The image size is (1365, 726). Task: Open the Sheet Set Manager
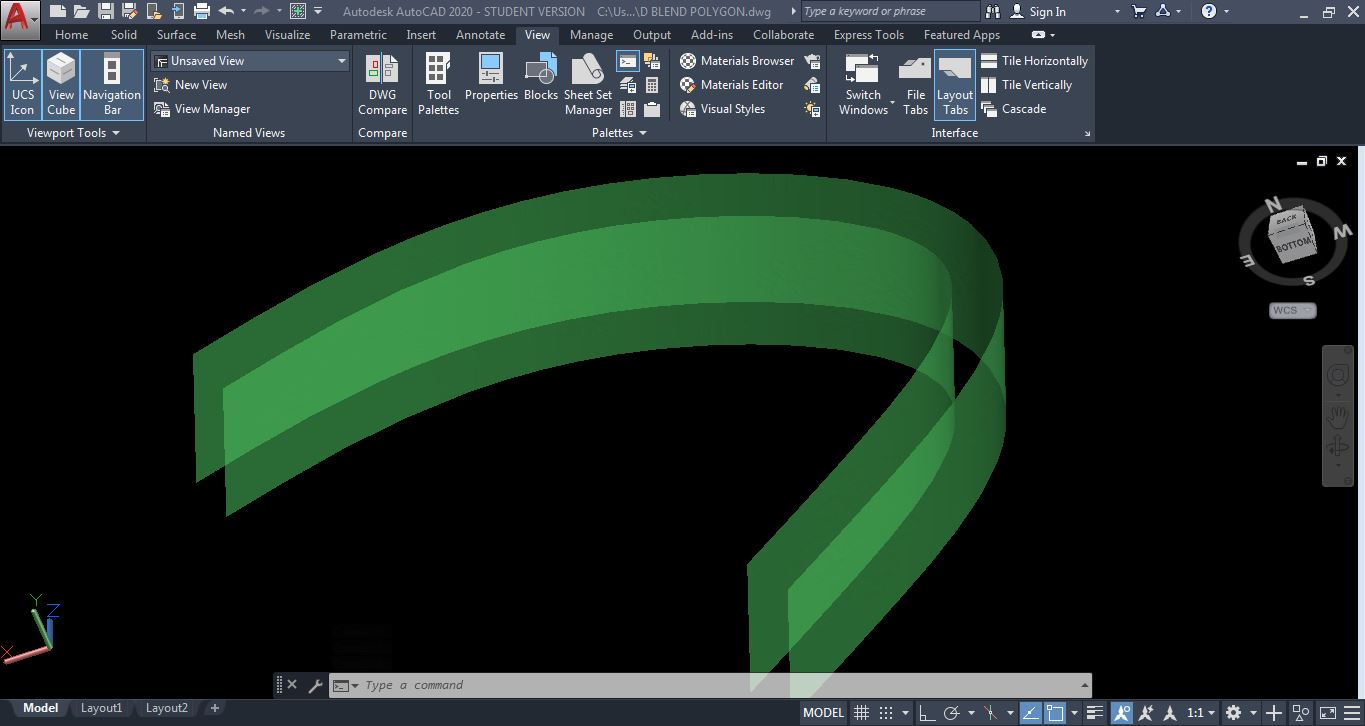[x=587, y=85]
